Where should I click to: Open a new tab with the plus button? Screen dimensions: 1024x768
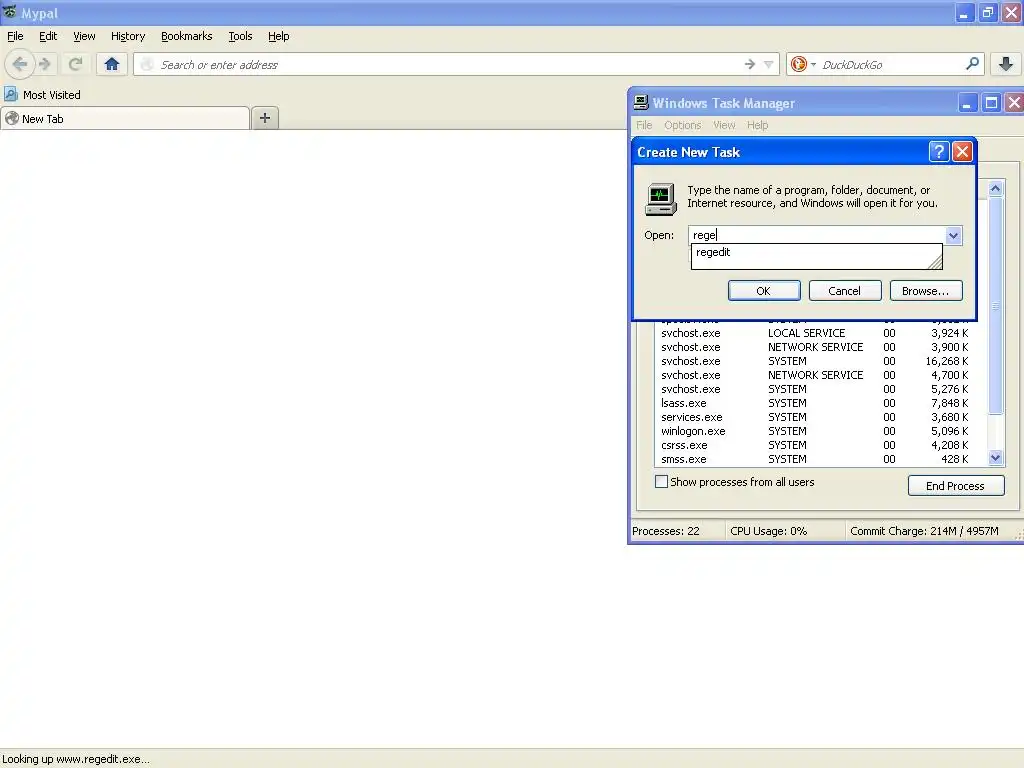click(264, 118)
